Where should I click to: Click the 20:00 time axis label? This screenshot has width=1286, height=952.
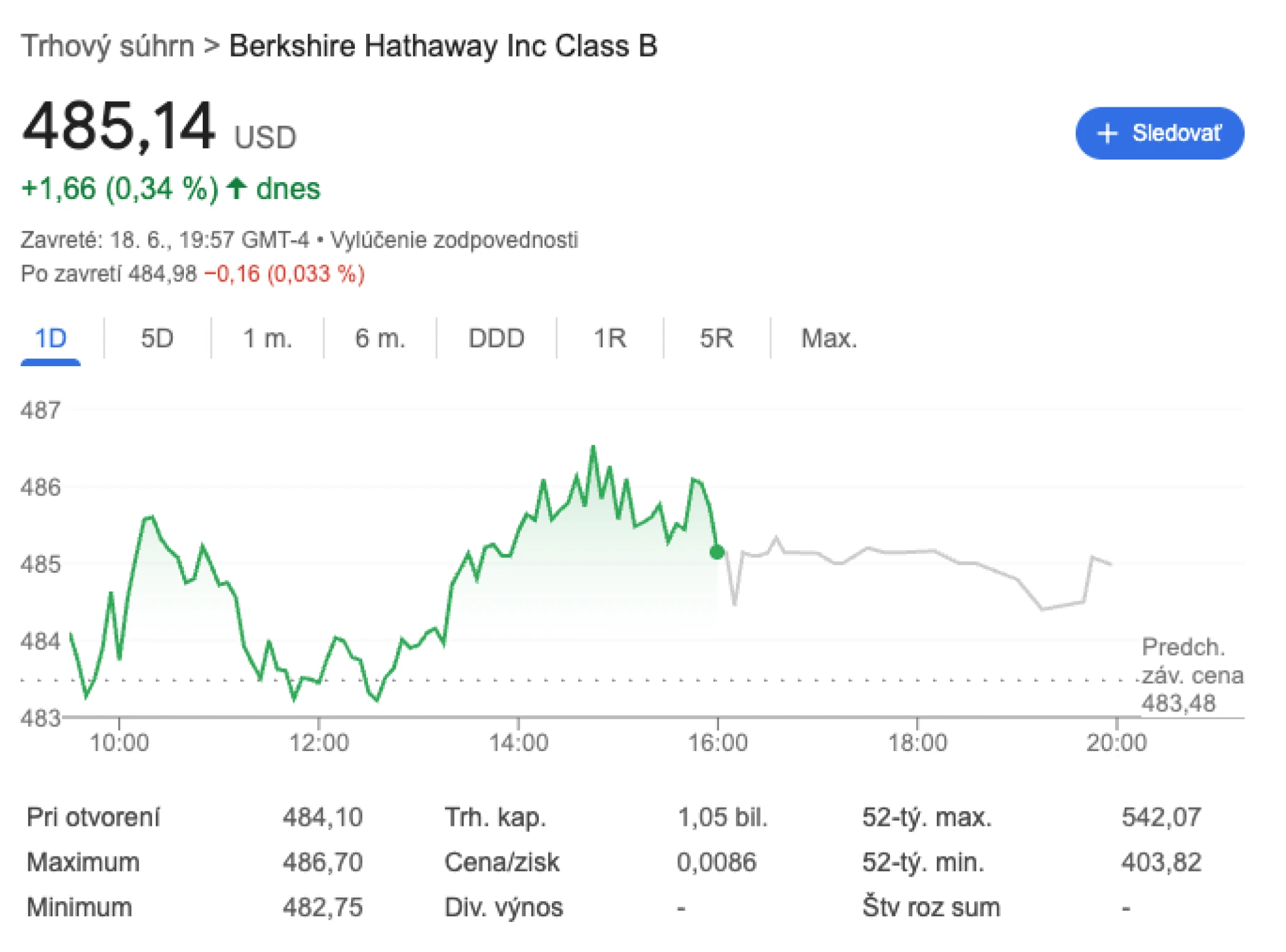1116,743
